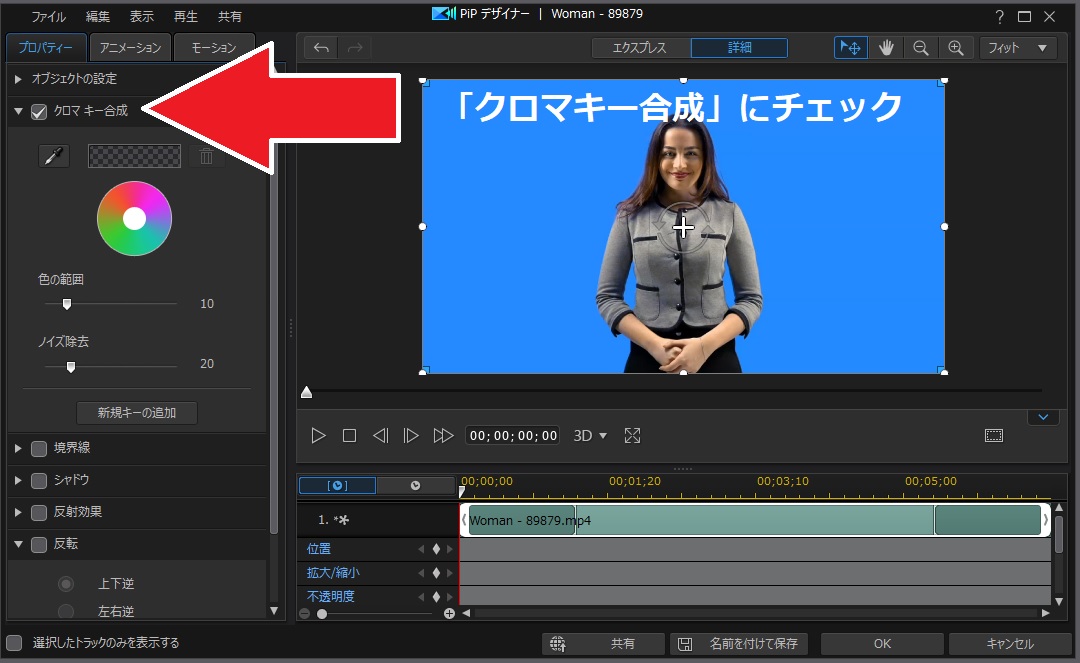Open the 表示 menu
This screenshot has width=1080, height=663.
[142, 17]
